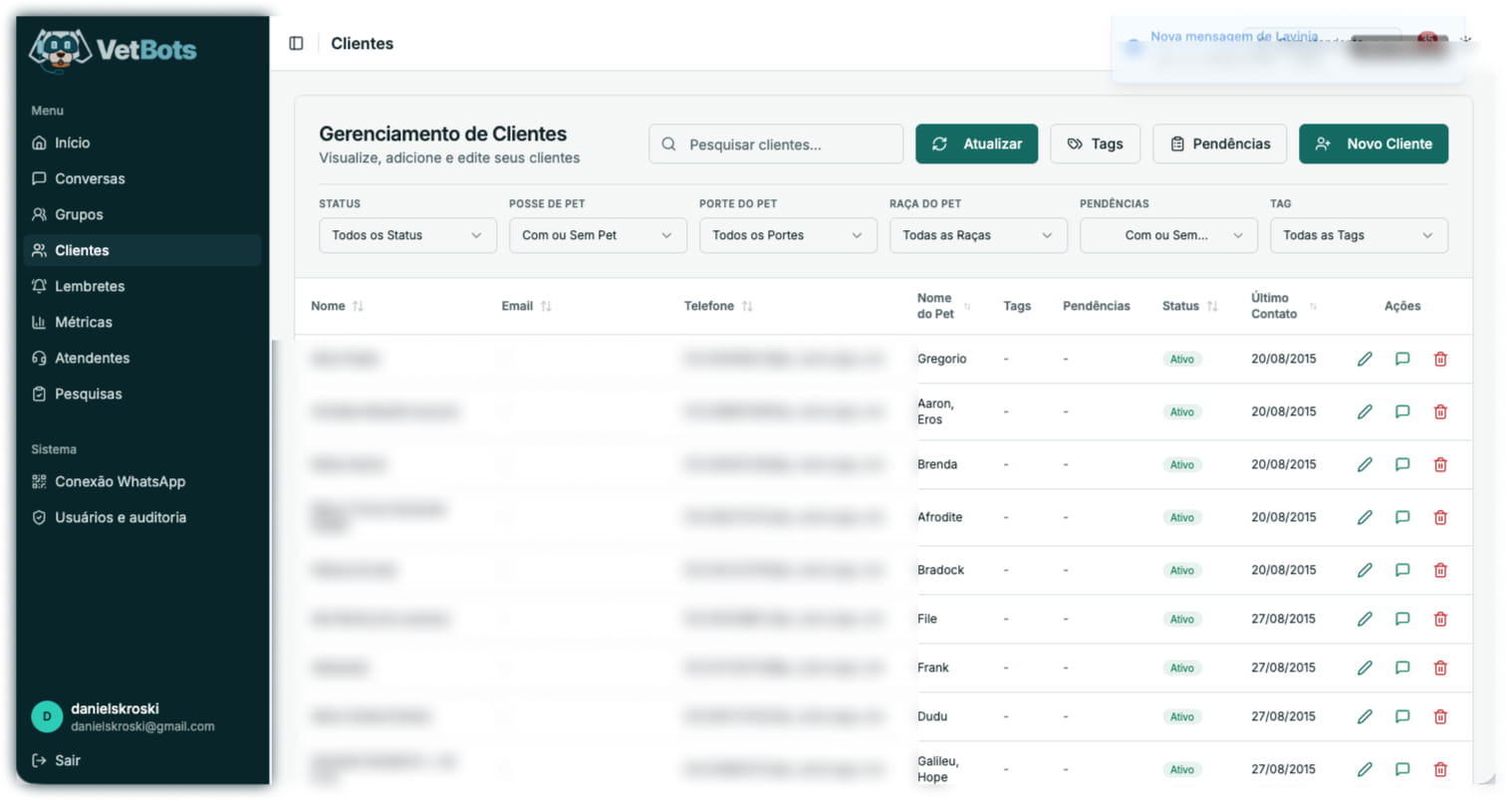Edit the client with pet Afrodite
The height and width of the screenshot is (801, 1512).
tap(1365, 517)
